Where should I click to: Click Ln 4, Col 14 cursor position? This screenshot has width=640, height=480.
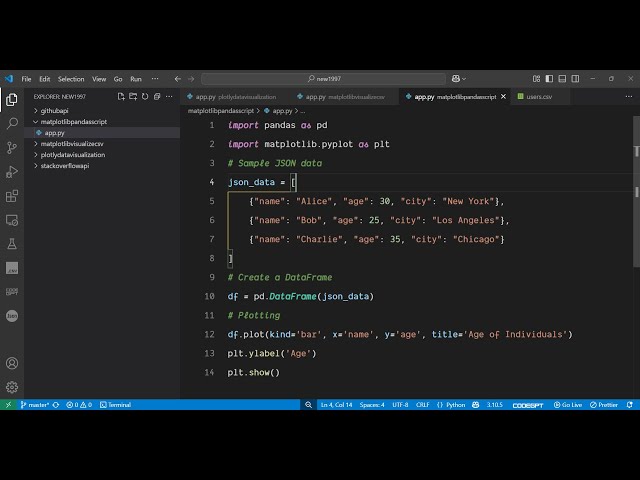point(336,405)
